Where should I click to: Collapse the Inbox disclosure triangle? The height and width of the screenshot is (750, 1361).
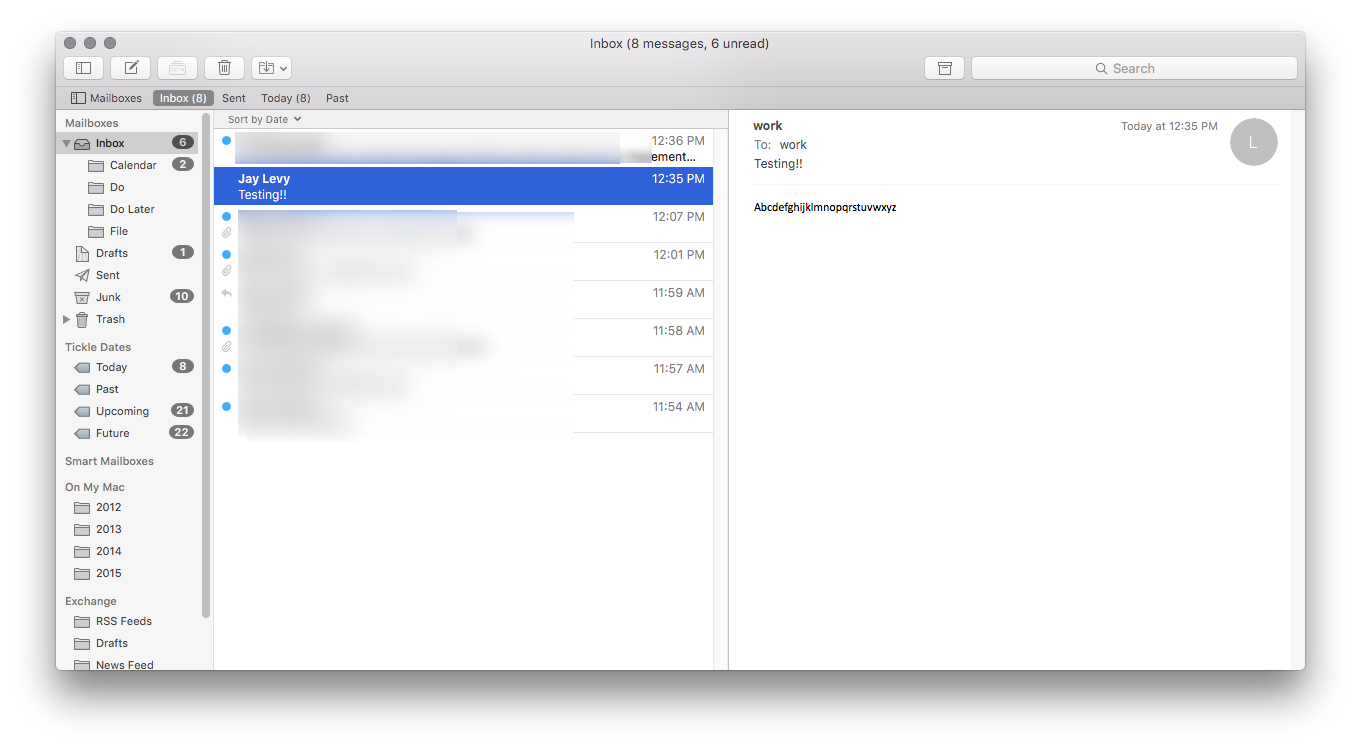pos(65,143)
